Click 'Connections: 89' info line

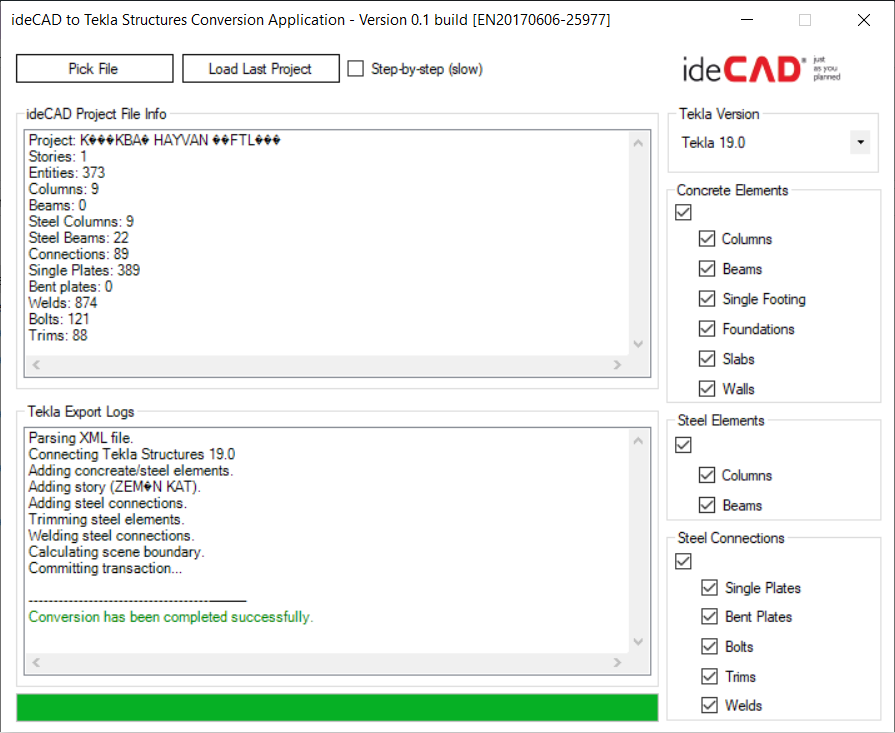(x=79, y=254)
